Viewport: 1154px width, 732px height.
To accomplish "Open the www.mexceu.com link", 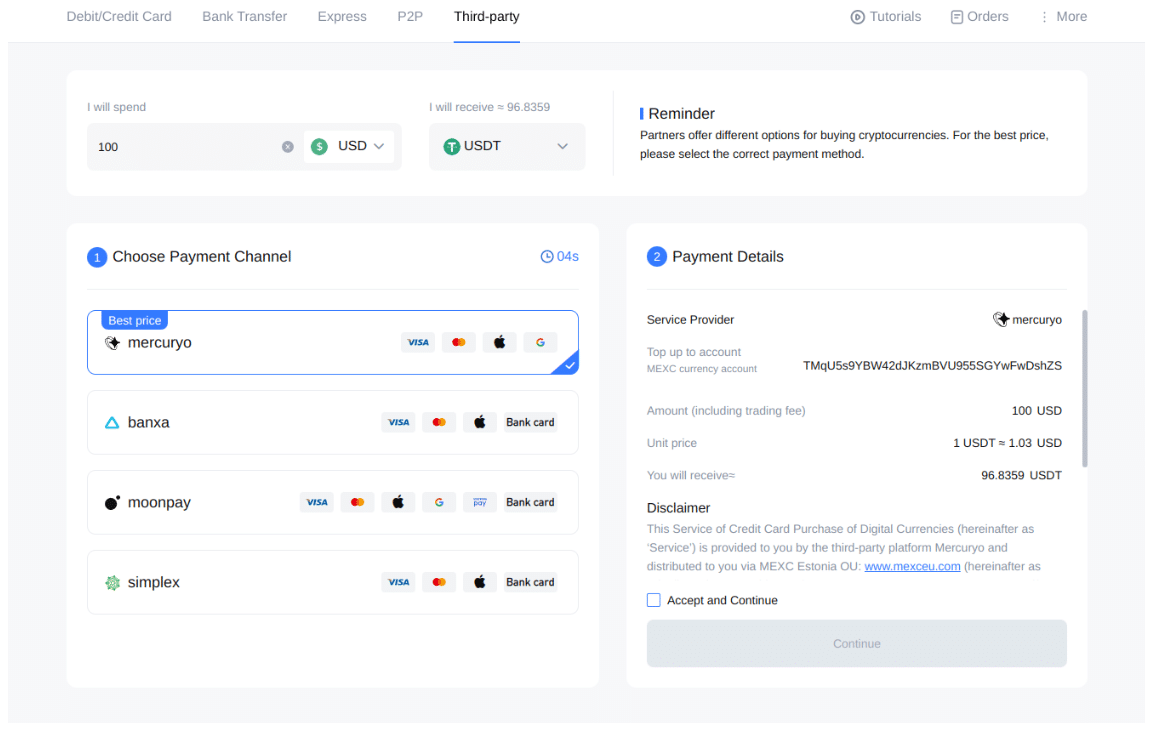I will [x=911, y=565].
